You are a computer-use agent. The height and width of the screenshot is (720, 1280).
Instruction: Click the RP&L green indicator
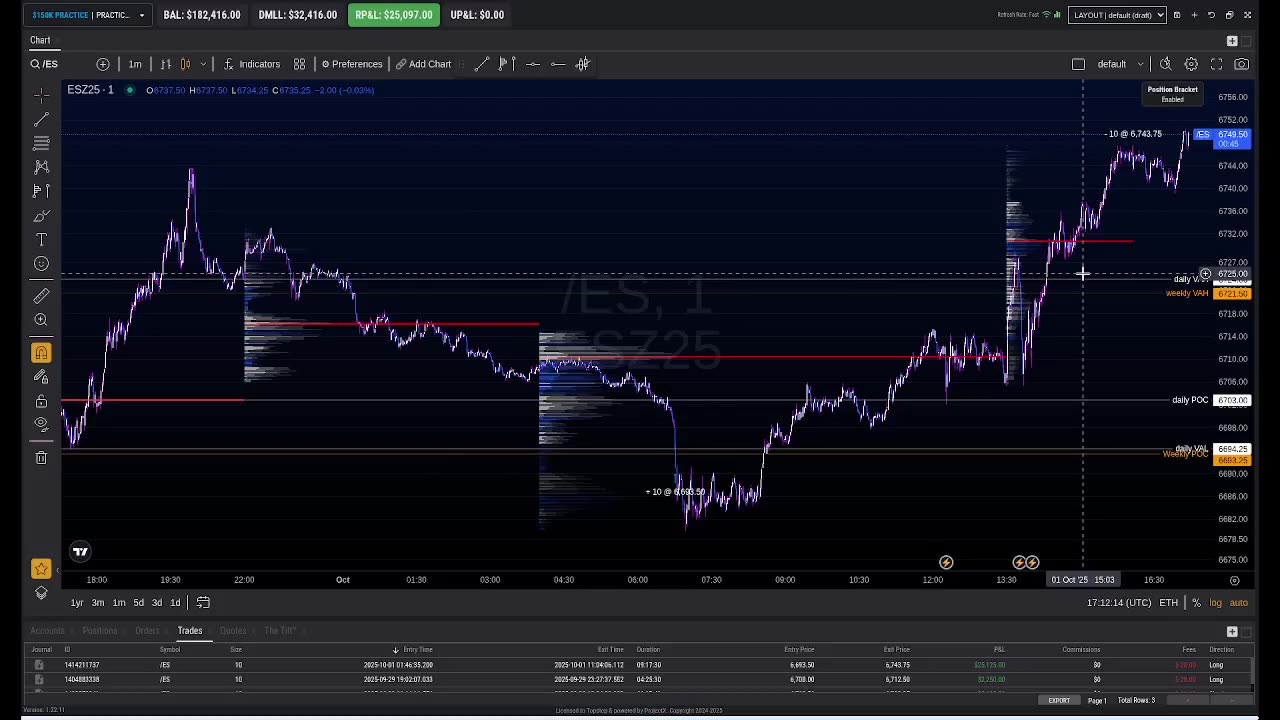click(394, 15)
